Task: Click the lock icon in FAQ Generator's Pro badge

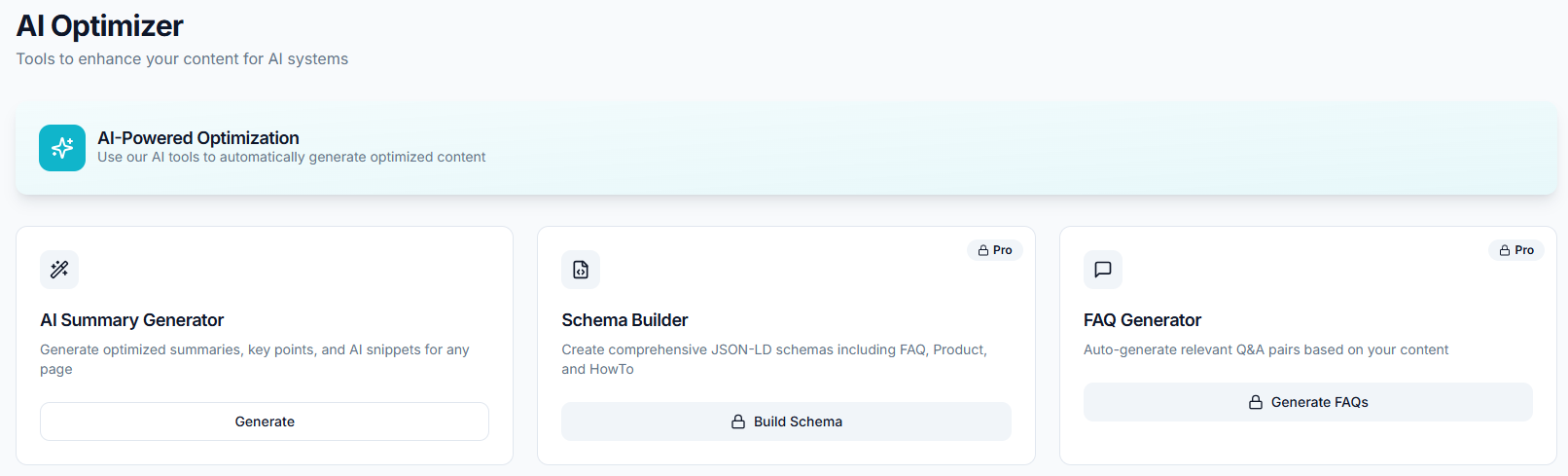Action: coord(1505,250)
